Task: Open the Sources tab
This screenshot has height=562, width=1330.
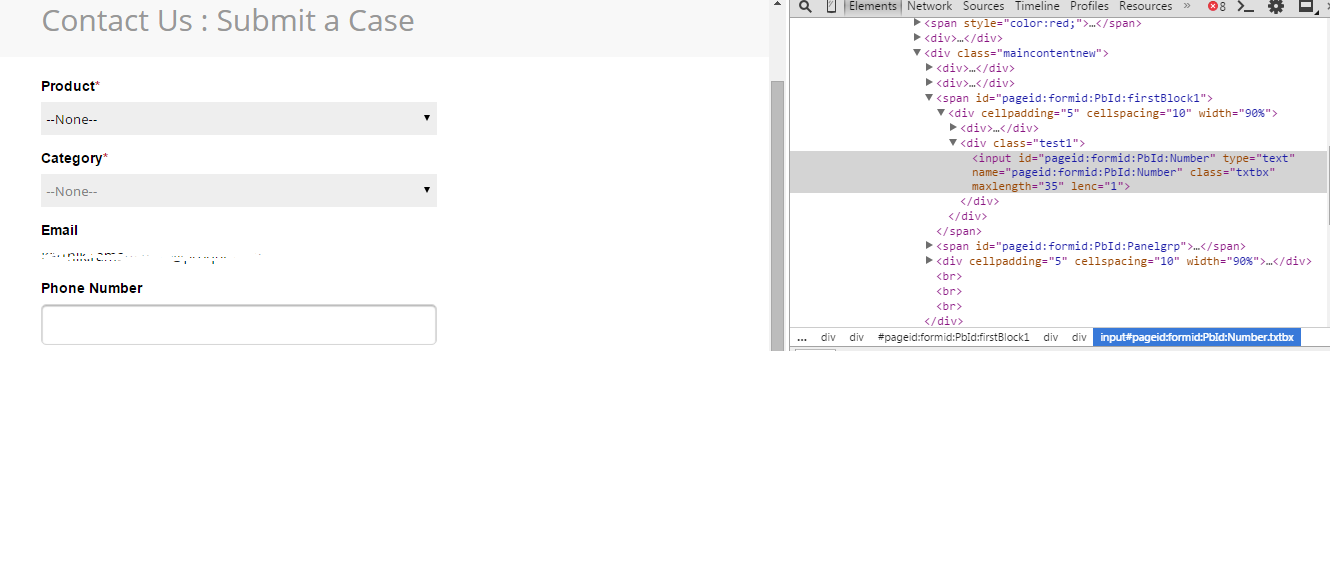Action: (984, 6)
